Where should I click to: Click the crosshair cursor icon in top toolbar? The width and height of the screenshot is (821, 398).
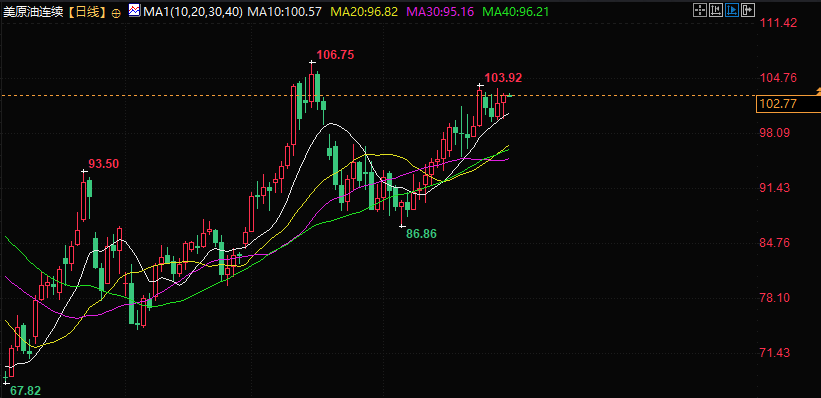[699, 9]
